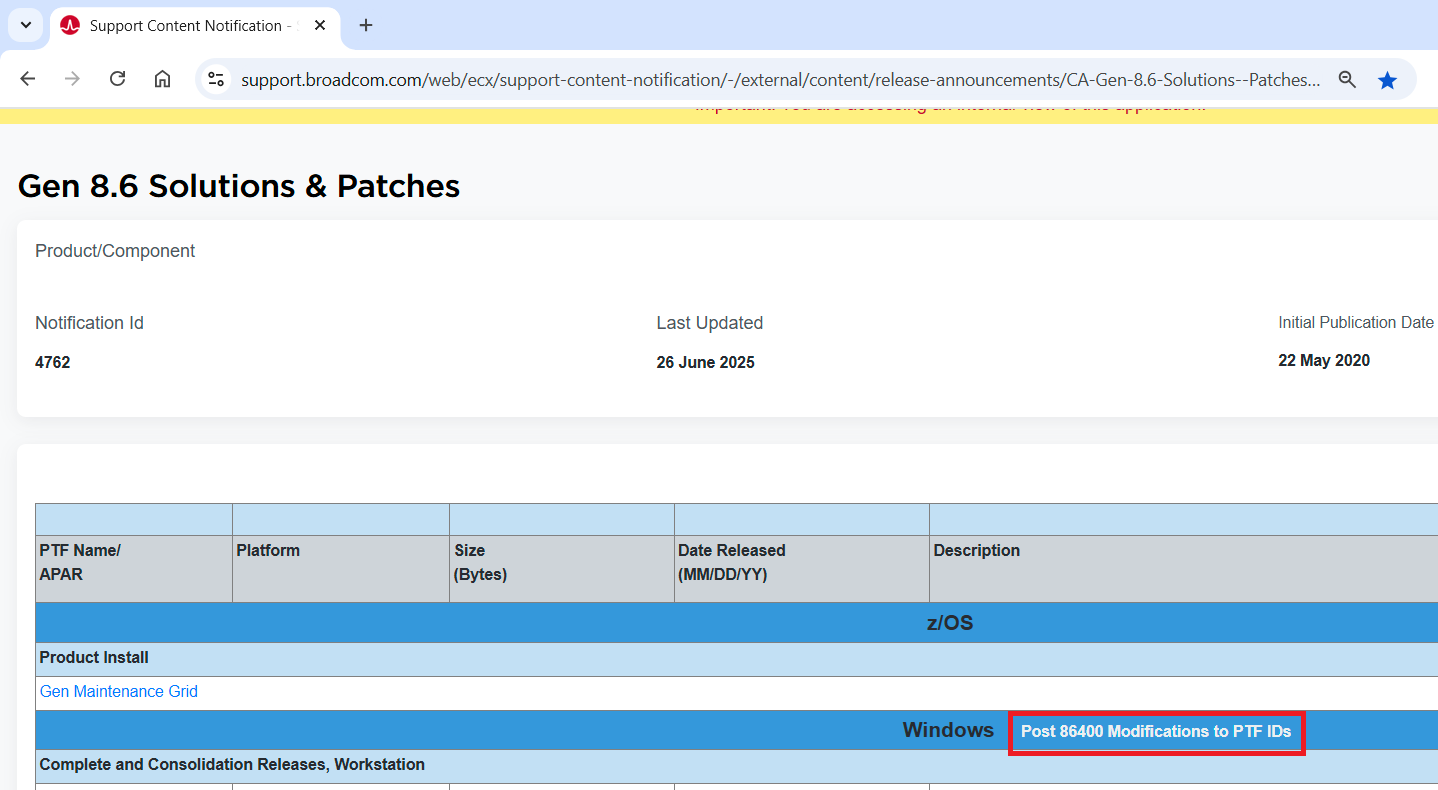Click the Initial Publication Date label
This screenshot has height=790, width=1438.
pyautogui.click(x=1356, y=322)
